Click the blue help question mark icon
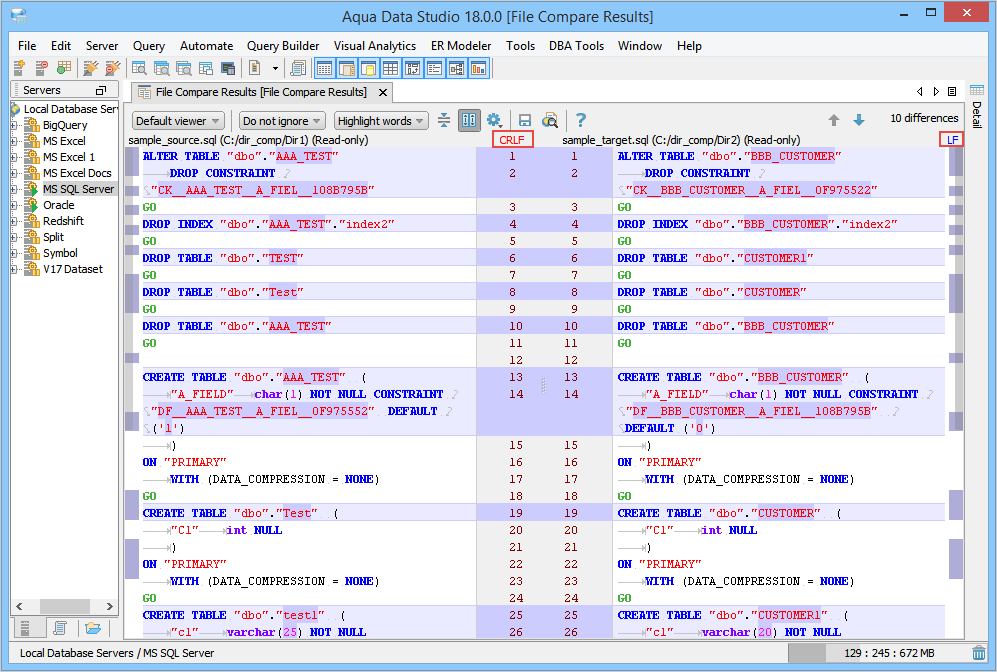Screen dimensions: 997x672 tap(580, 120)
